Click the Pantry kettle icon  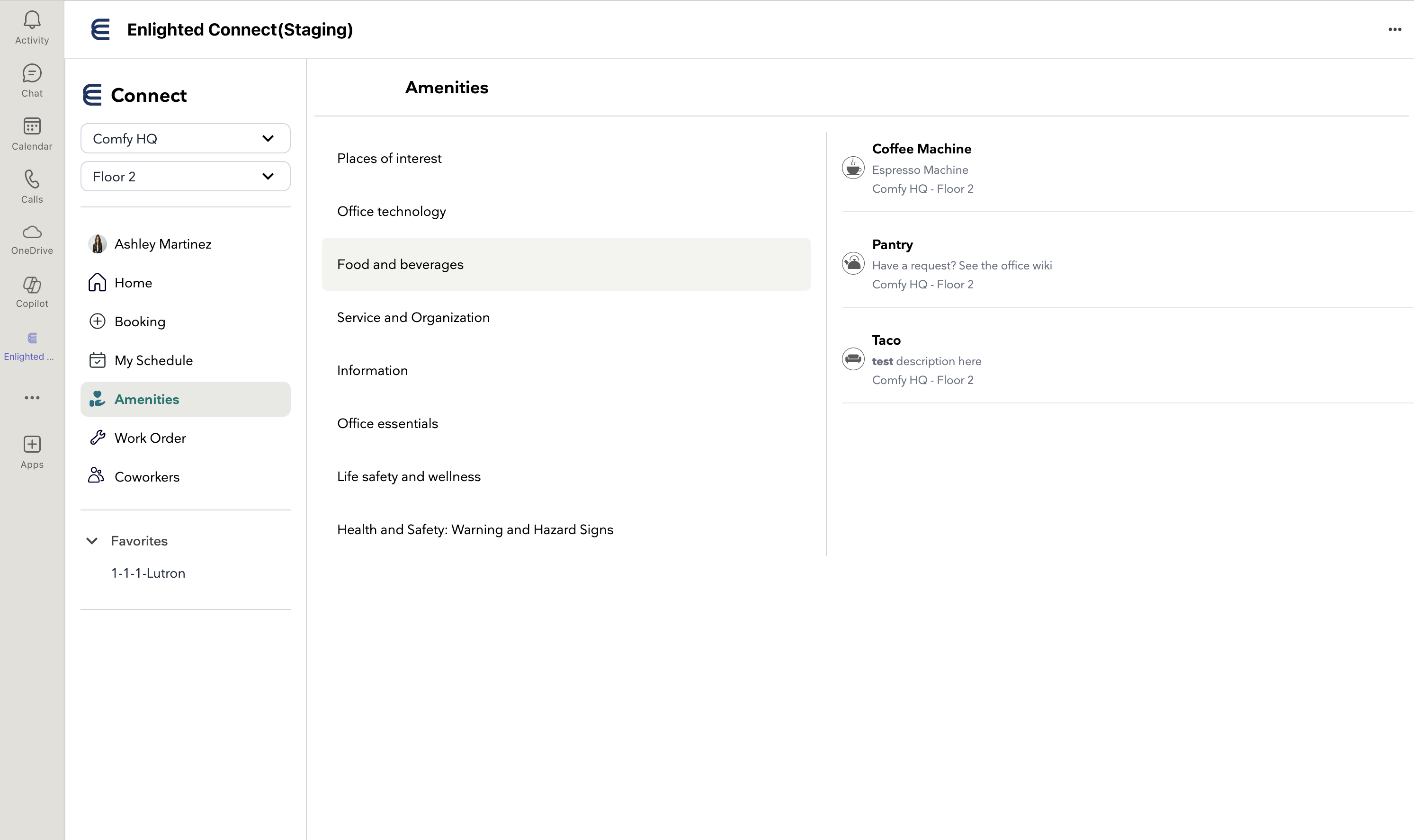click(x=852, y=263)
